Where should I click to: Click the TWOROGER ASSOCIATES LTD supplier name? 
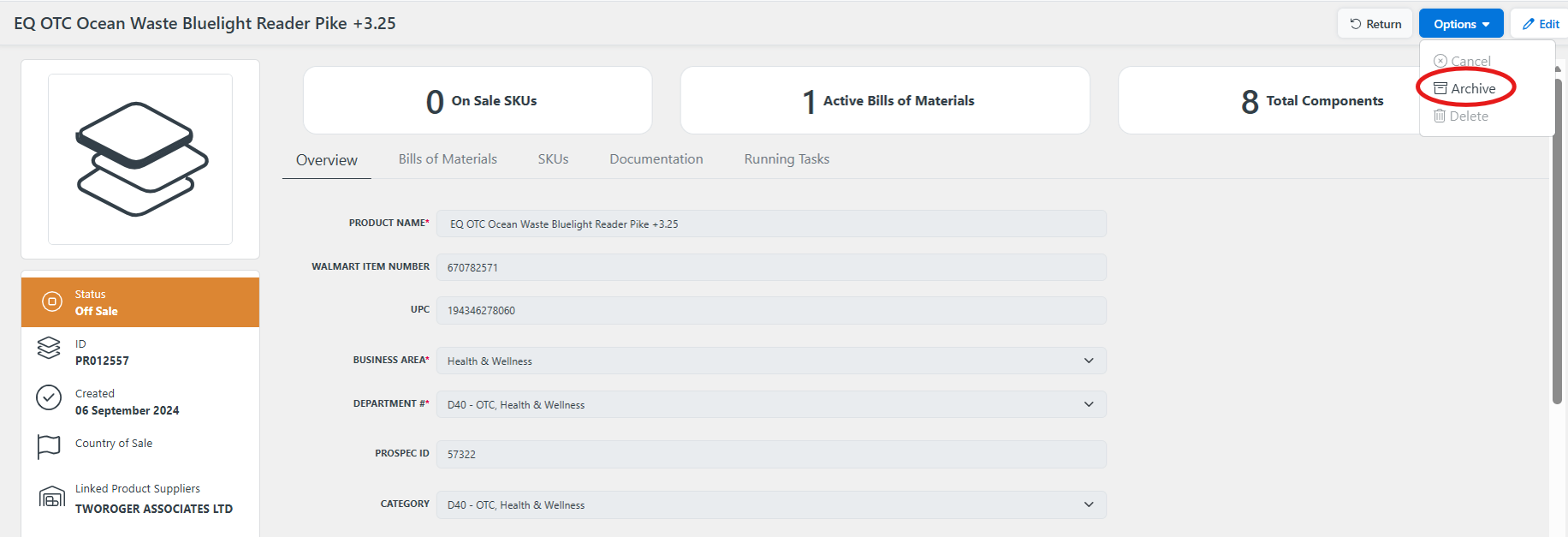tap(154, 509)
